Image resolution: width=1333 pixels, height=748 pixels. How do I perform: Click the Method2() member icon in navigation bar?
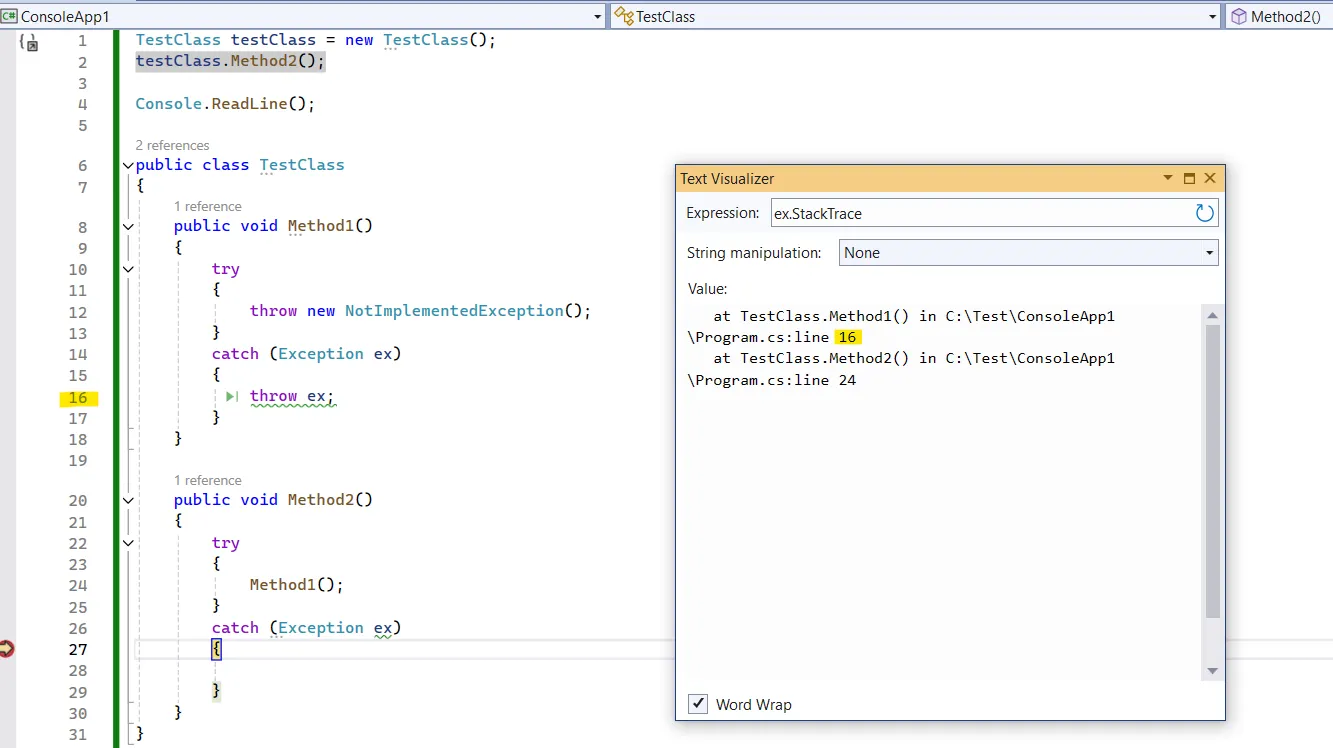pos(1239,16)
